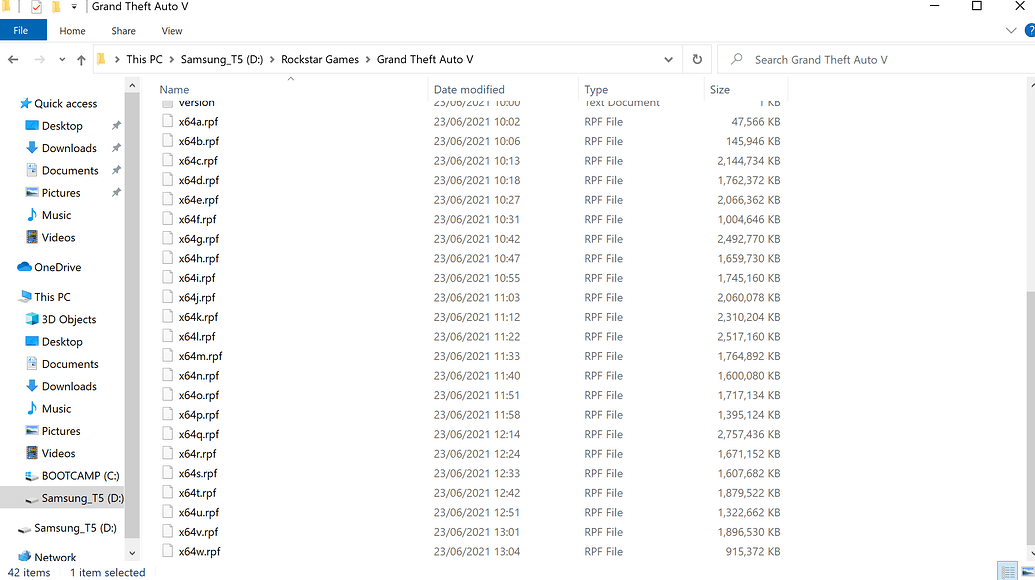The width and height of the screenshot is (1035, 580).
Task: Open Music under This PC
Action: 56,409
